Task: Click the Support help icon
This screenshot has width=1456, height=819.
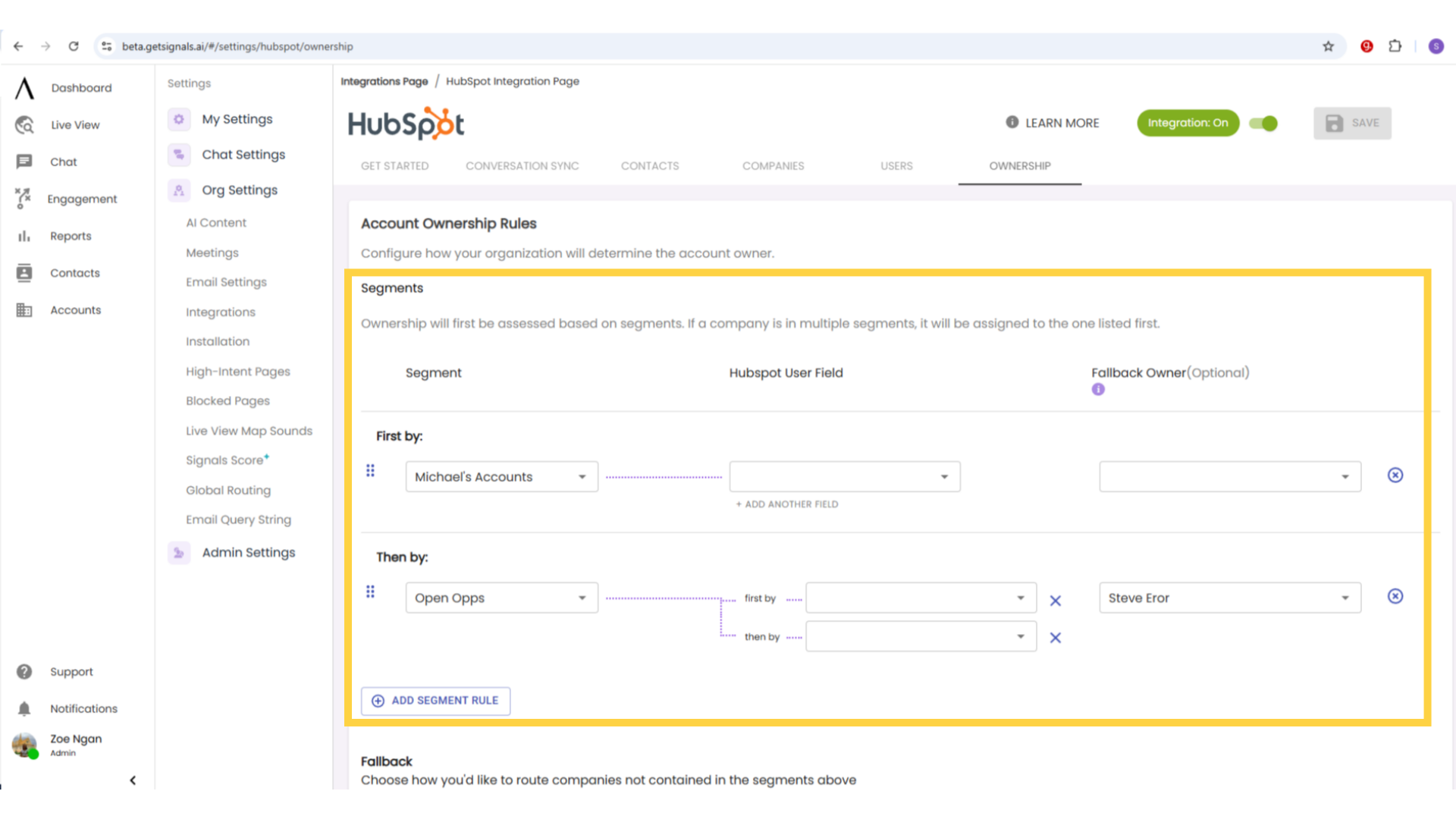Action: (x=24, y=671)
